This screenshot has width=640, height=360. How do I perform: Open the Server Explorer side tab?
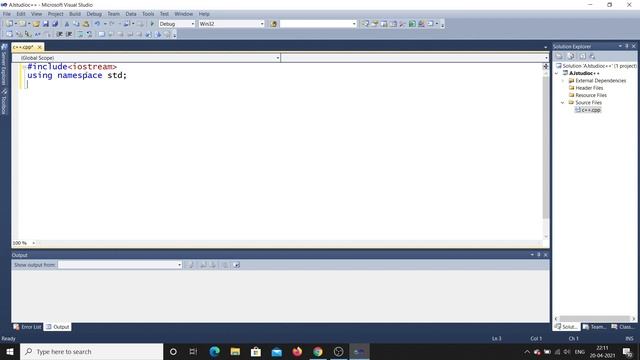(4, 65)
